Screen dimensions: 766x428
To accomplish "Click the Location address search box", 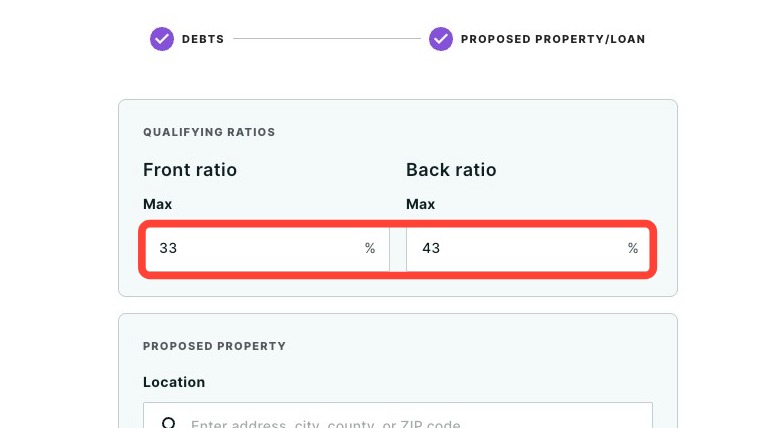I will (x=398, y=415).
